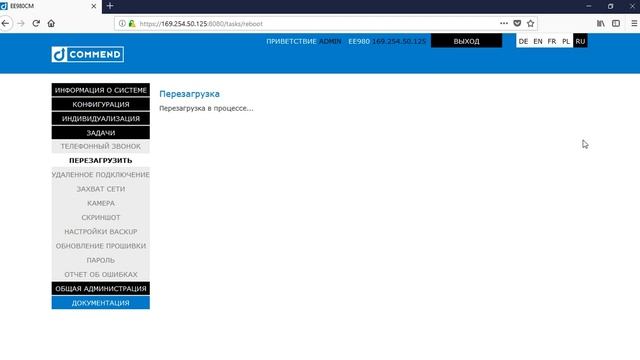Select НАСТРОЙКИ BACKUP submenu item

click(101, 231)
